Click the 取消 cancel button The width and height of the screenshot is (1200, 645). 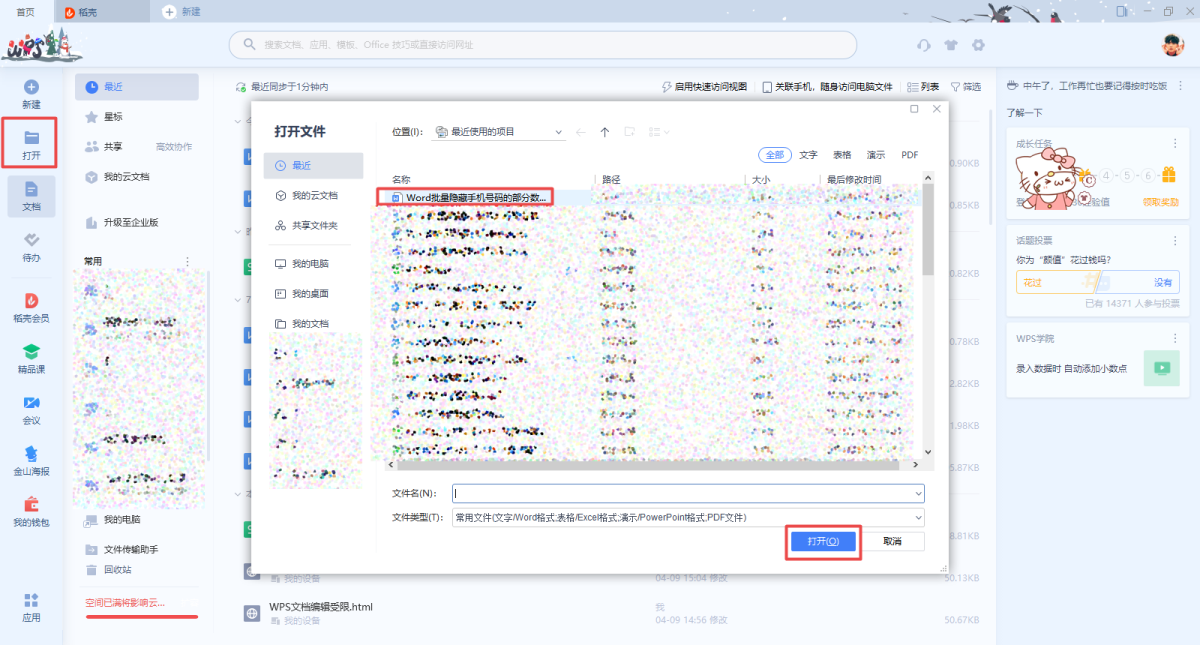(892, 541)
